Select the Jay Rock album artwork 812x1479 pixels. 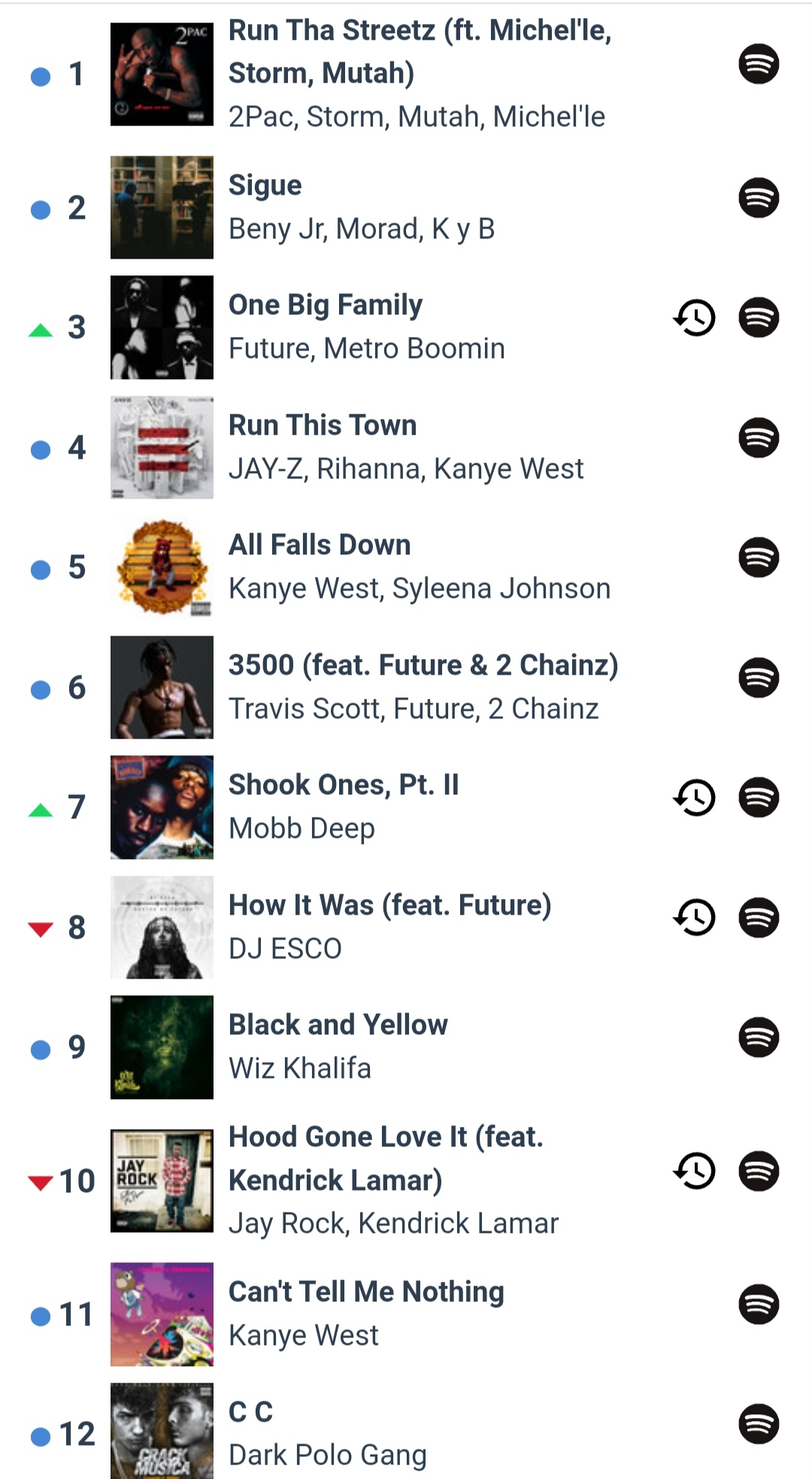pos(162,1180)
